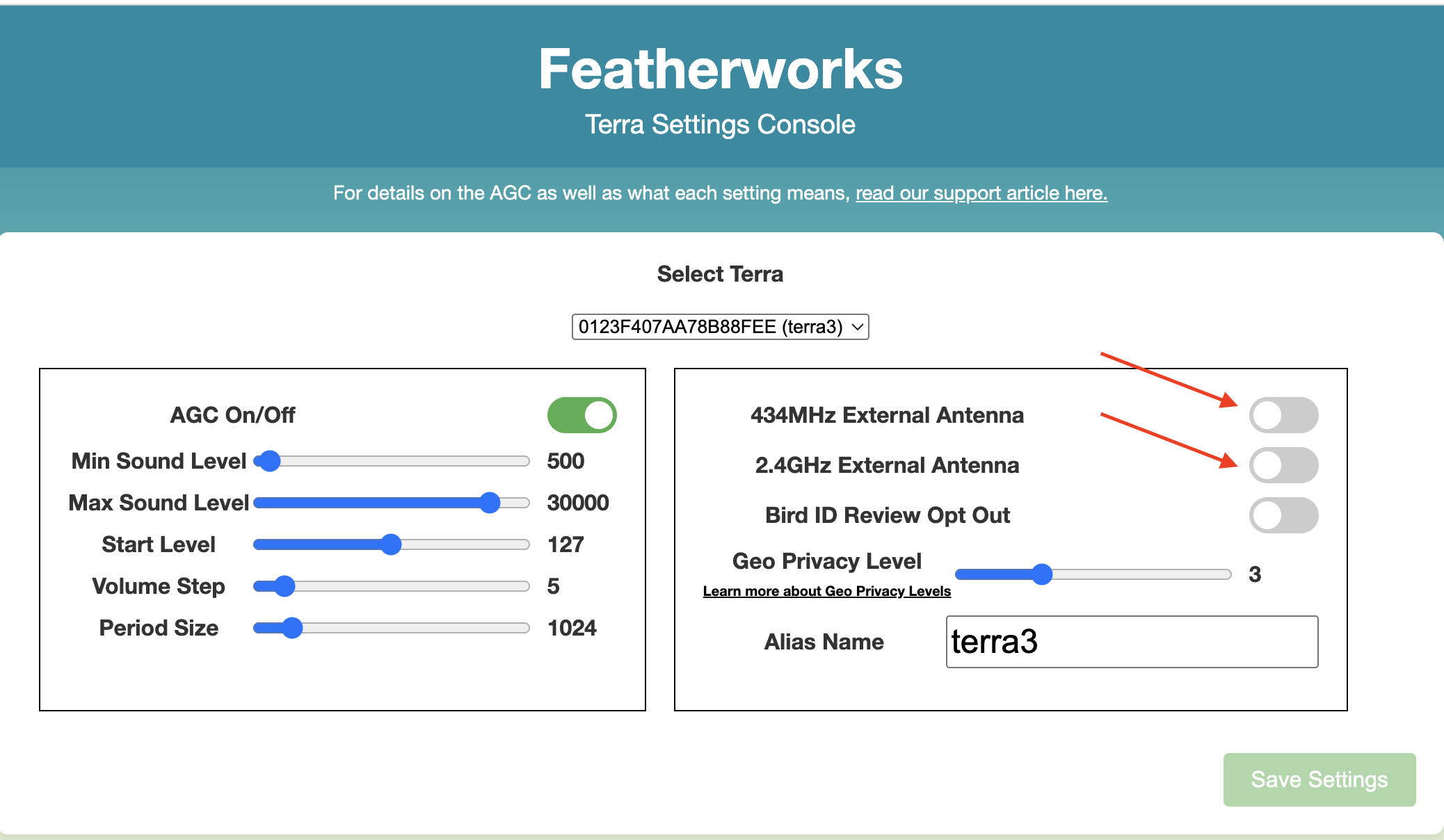Click the Start Level slider
The height and width of the screenshot is (840, 1444).
392,544
